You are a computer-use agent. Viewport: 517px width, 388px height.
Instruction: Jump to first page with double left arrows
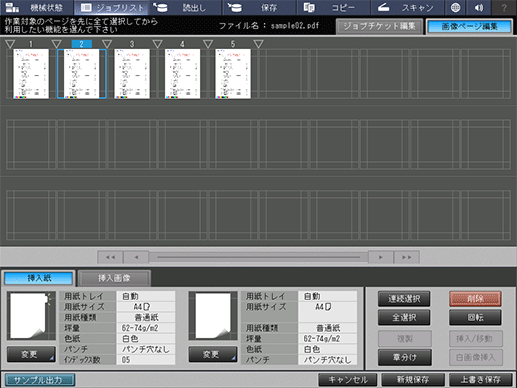click(110, 257)
